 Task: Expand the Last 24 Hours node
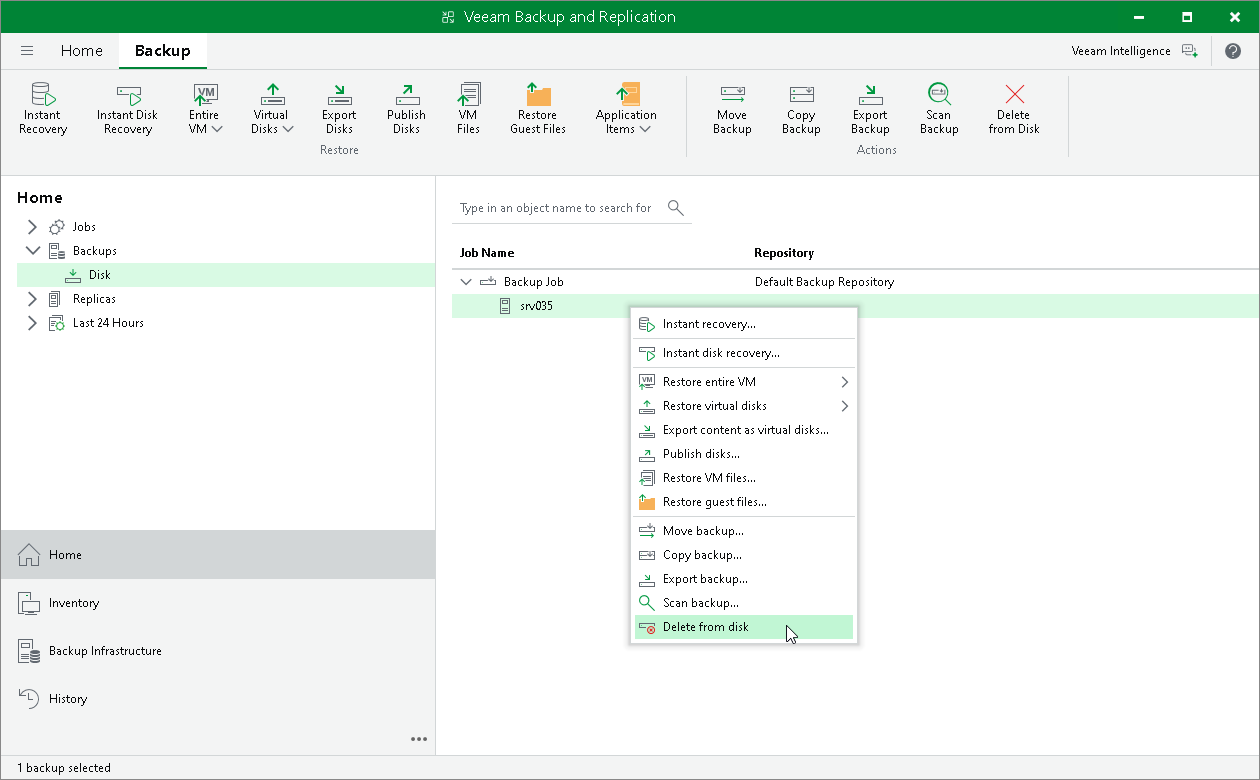[x=33, y=323]
